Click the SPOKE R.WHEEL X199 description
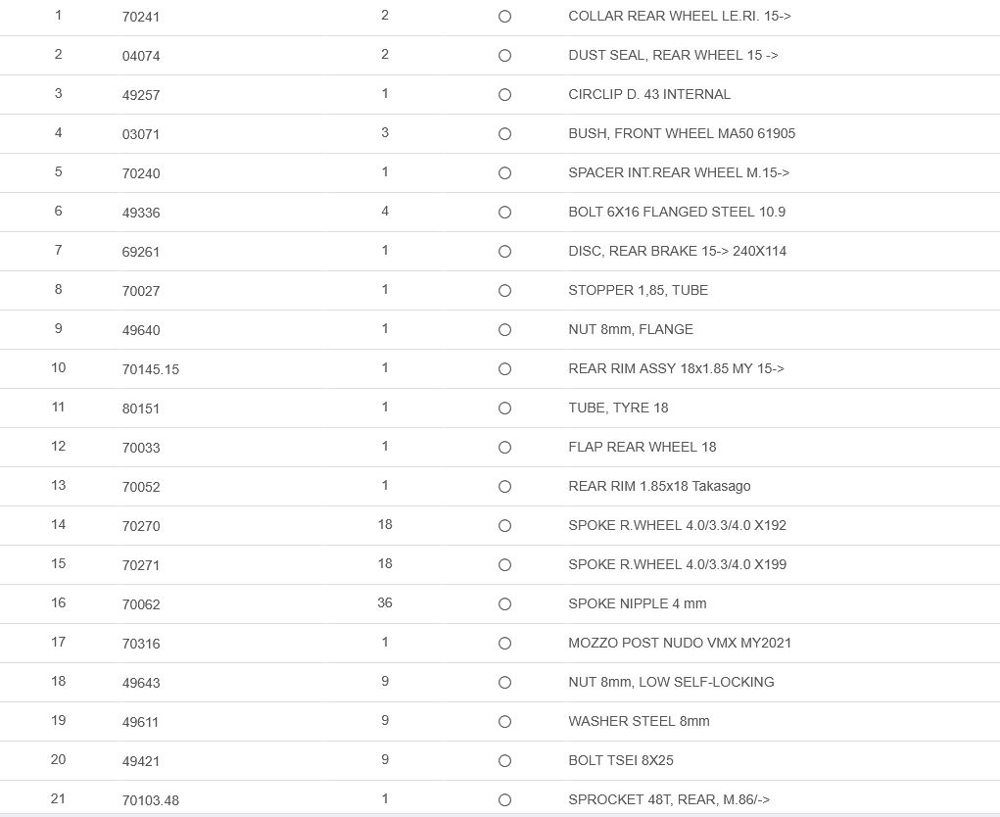 [x=677, y=564]
